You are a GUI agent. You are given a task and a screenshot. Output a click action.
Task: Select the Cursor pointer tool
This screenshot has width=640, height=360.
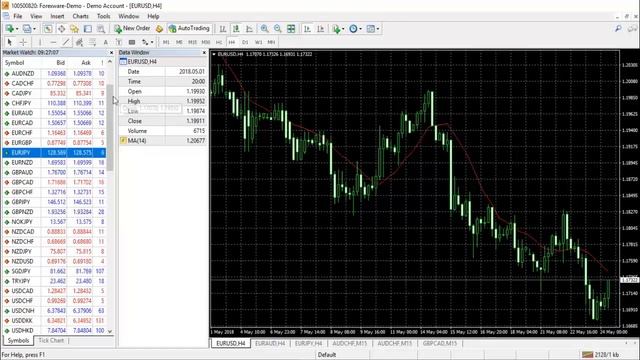coord(9,42)
